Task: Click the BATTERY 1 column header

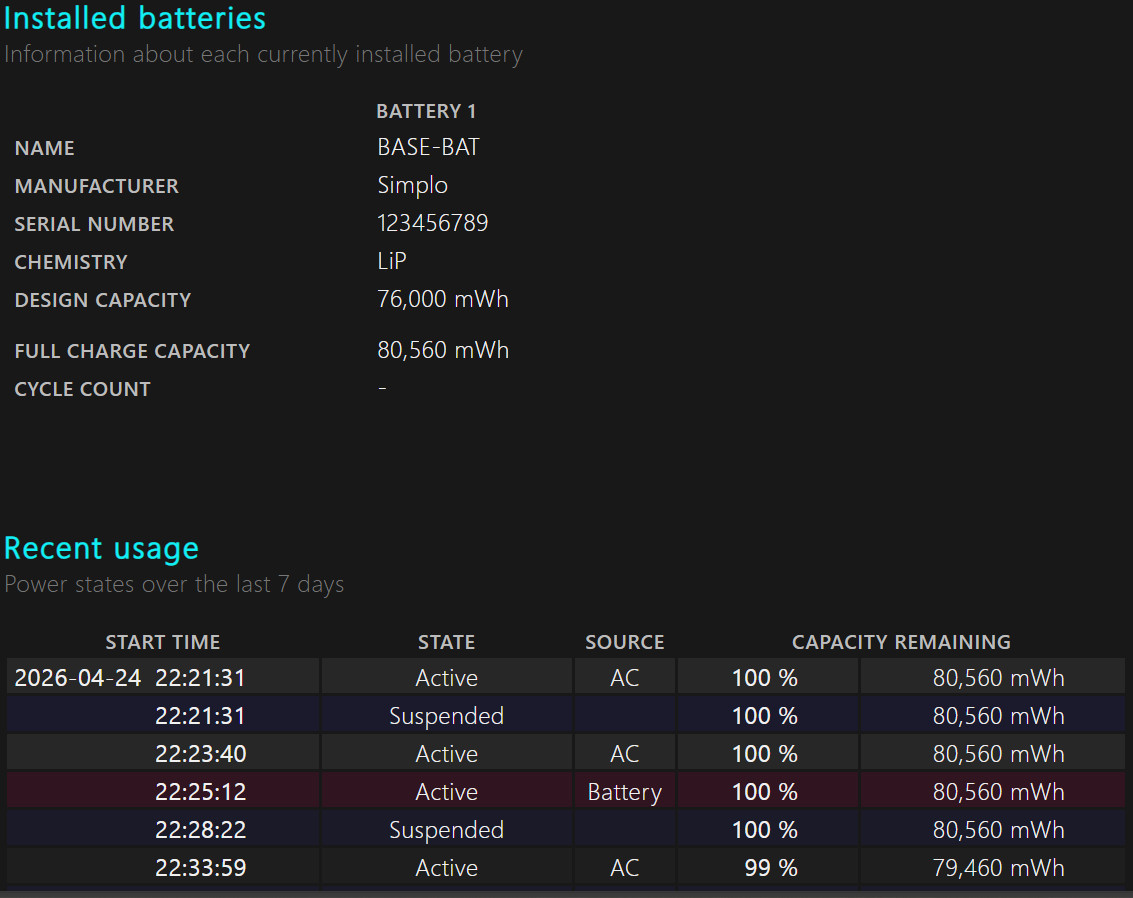Action: [426, 111]
